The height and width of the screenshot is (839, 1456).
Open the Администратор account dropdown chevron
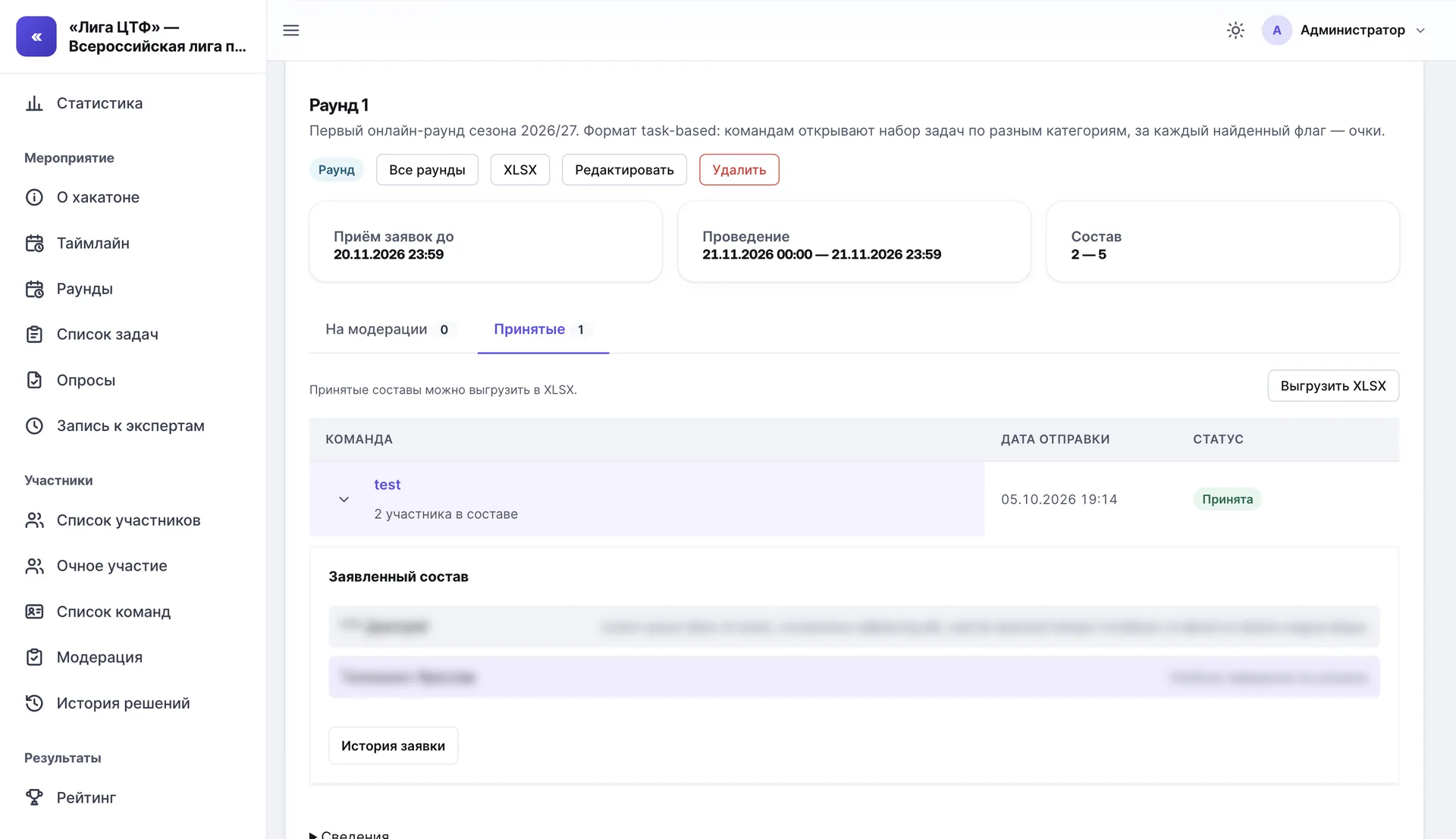coord(1421,30)
